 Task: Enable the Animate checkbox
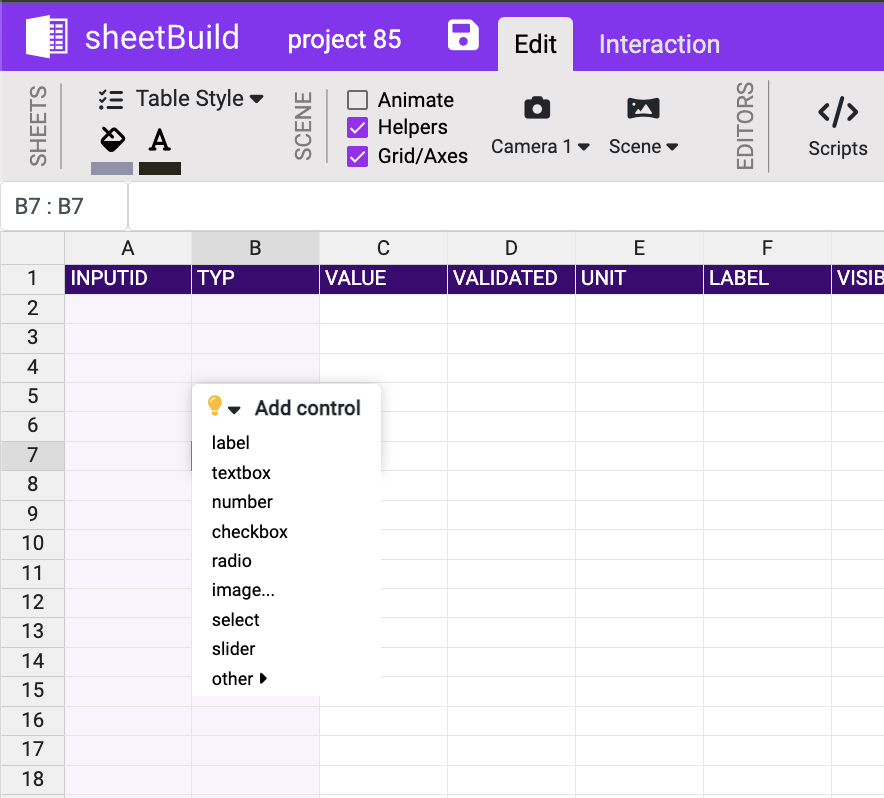pos(357,100)
